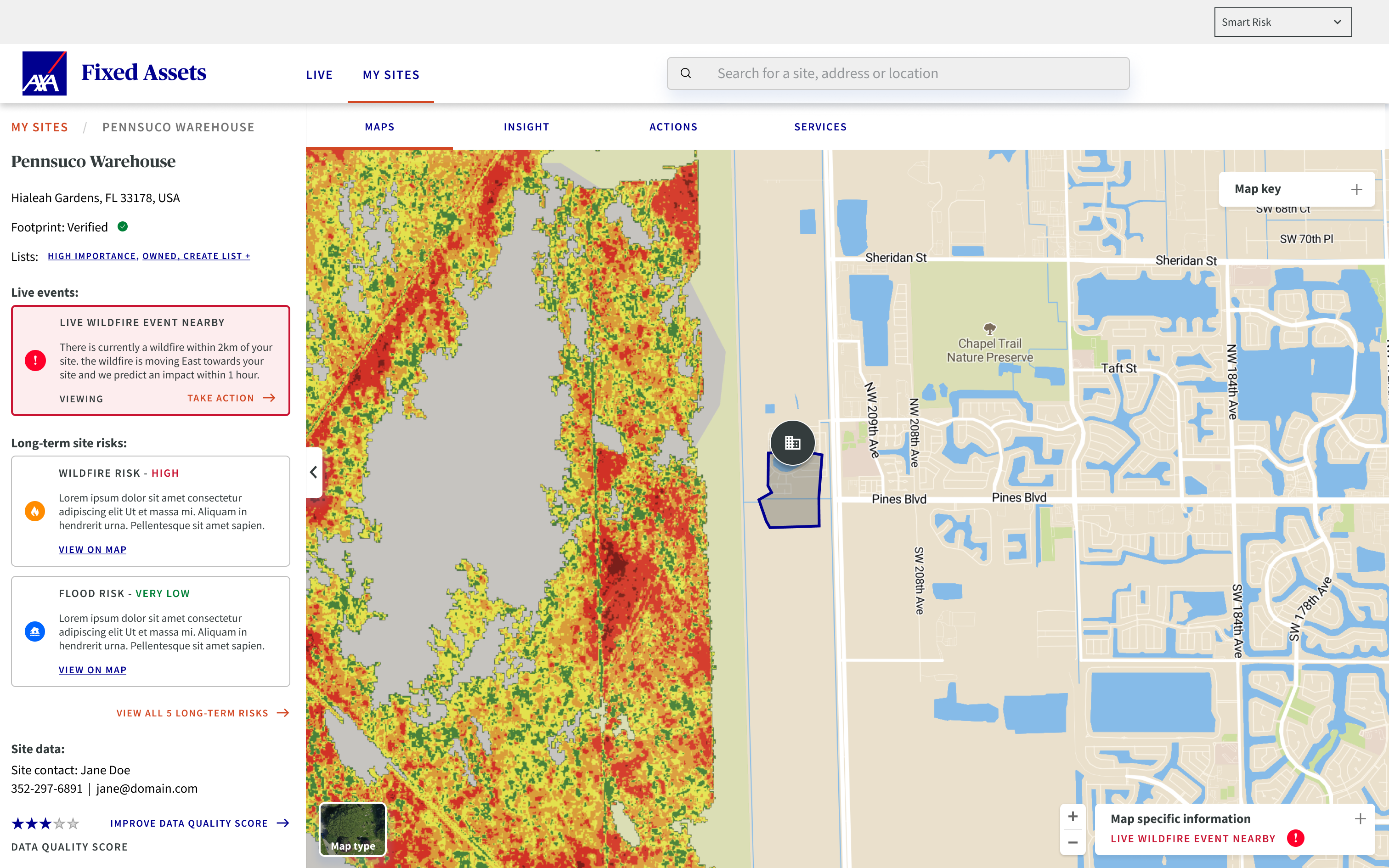1389x868 pixels.
Task: Click the search magnifier icon
Action: [686, 73]
